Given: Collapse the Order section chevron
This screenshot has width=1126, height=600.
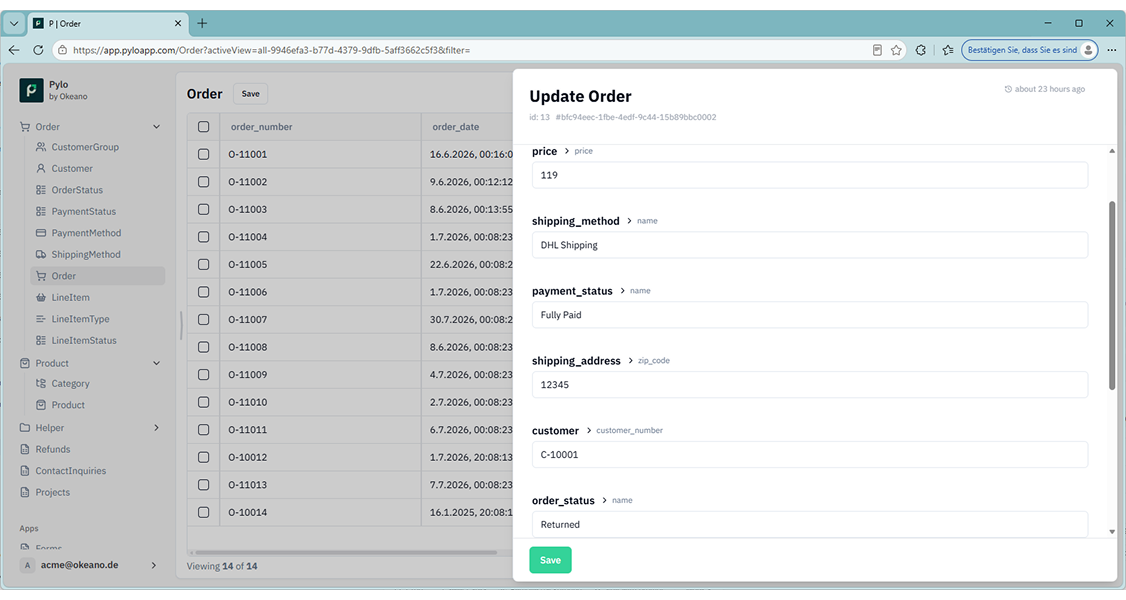Looking at the screenshot, I should (x=157, y=126).
